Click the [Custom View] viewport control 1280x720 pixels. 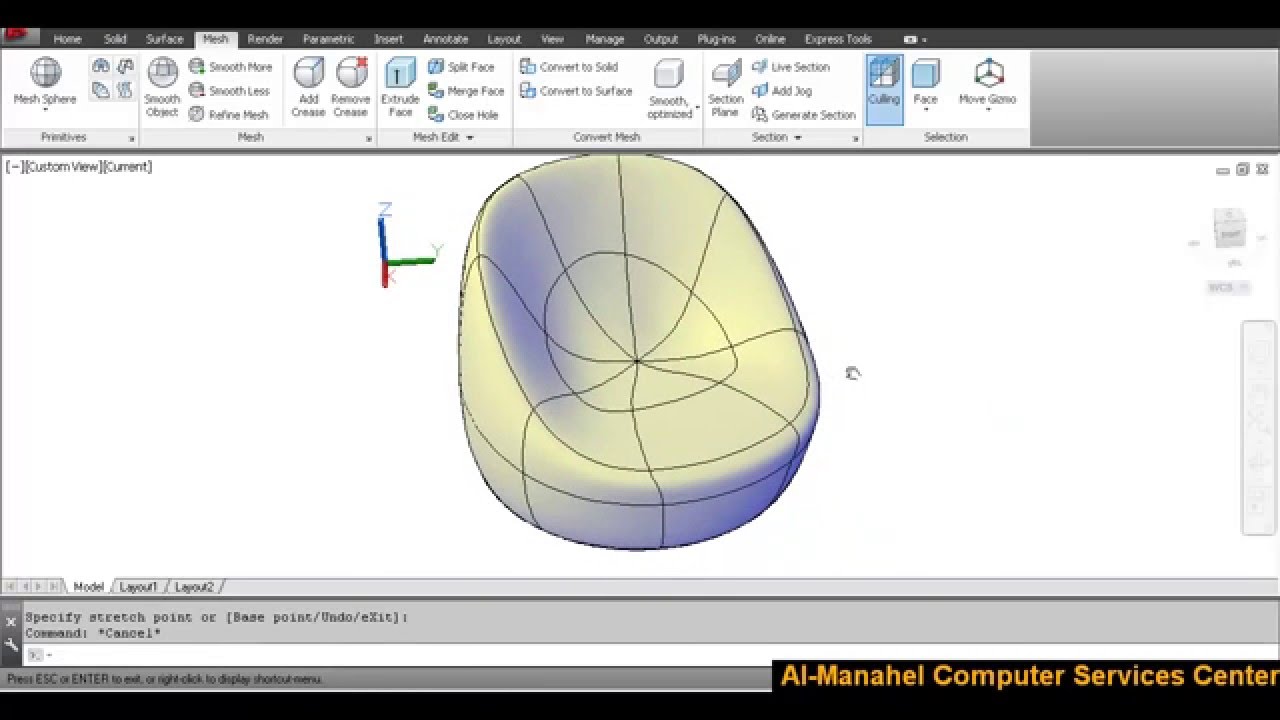[62, 167]
